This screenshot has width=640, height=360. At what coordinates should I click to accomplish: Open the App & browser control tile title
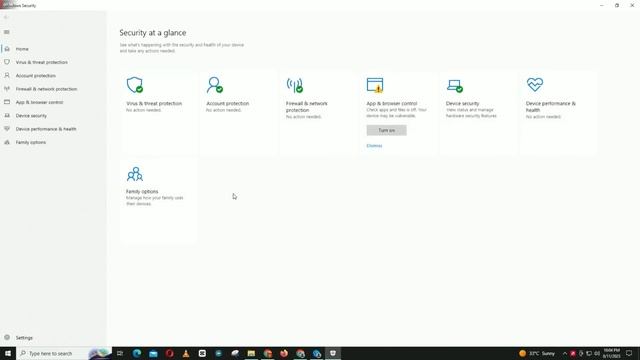pos(392,104)
